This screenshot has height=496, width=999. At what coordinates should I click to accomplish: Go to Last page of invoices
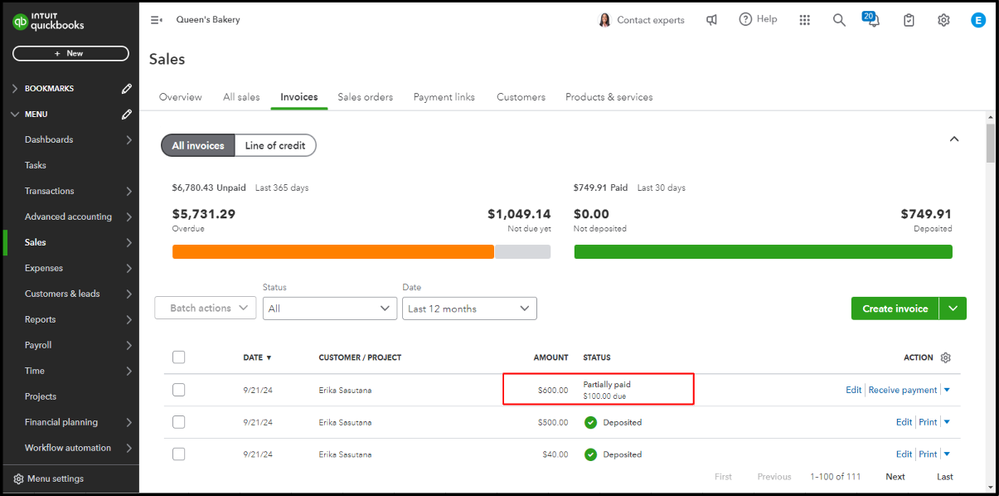945,476
